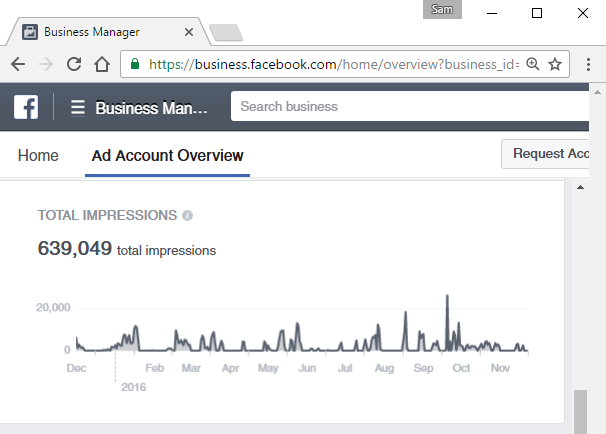Maximize the browser window
The image size is (606, 434).
click(537, 13)
